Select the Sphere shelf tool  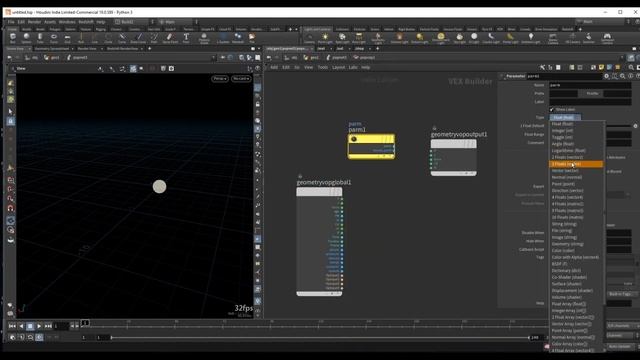[x=26, y=38]
